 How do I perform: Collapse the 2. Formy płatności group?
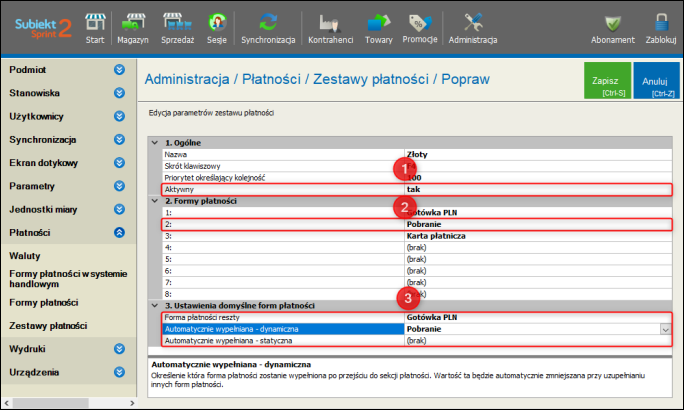tap(154, 201)
